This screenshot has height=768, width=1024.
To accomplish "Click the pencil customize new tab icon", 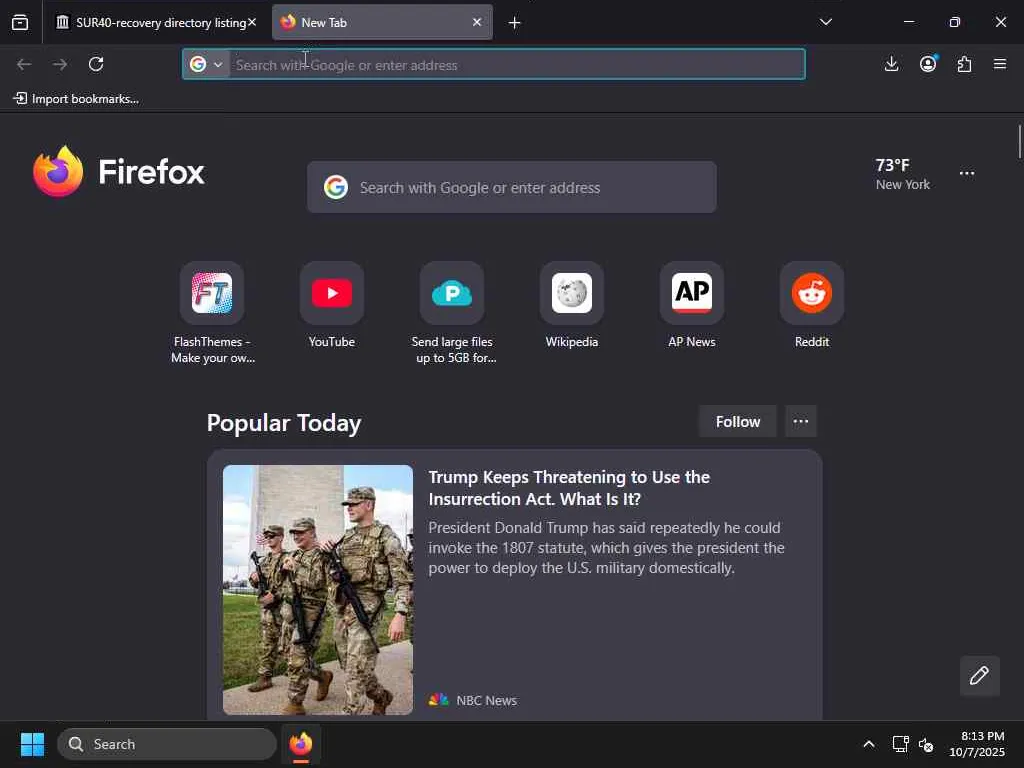I will click(x=979, y=676).
